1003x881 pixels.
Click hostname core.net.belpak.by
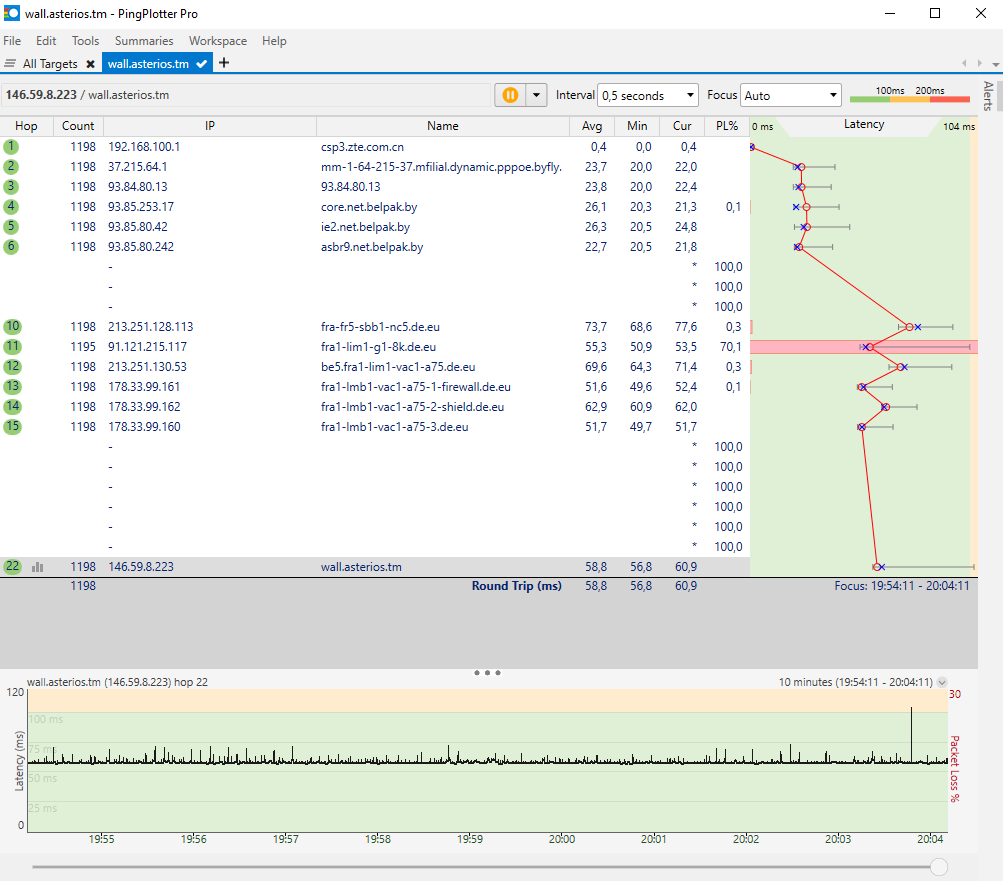[x=369, y=207]
